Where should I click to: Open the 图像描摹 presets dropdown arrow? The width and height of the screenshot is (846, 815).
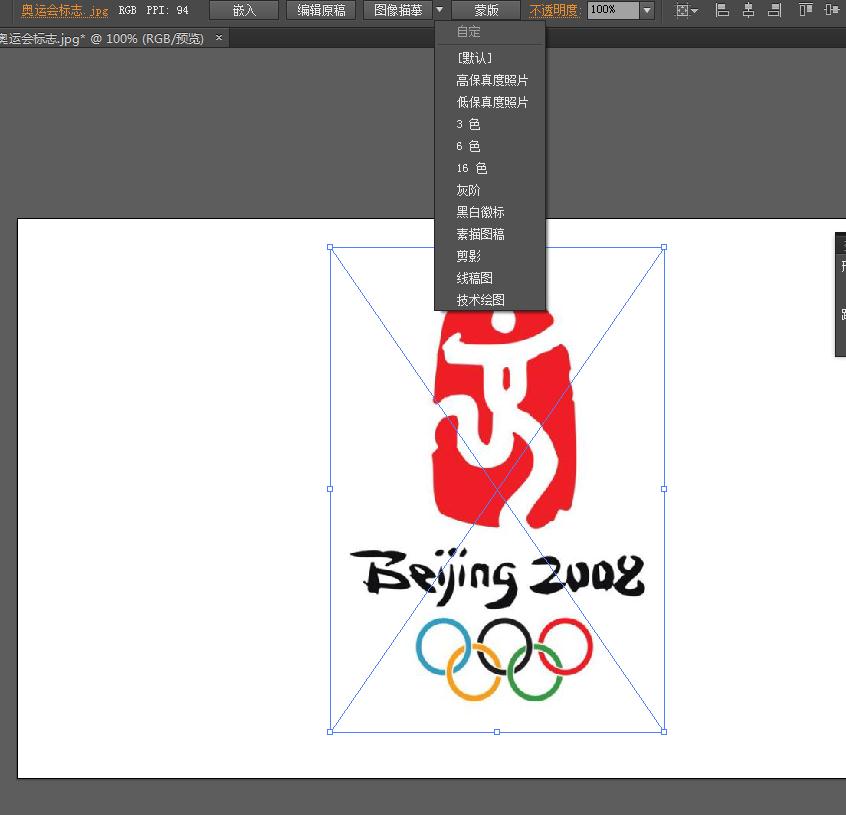440,10
